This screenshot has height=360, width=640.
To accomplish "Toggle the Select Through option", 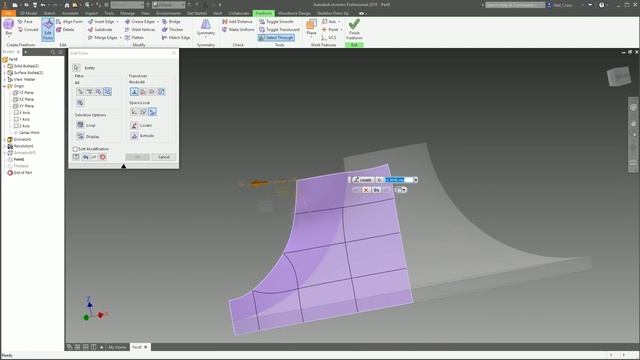I will pos(276,38).
